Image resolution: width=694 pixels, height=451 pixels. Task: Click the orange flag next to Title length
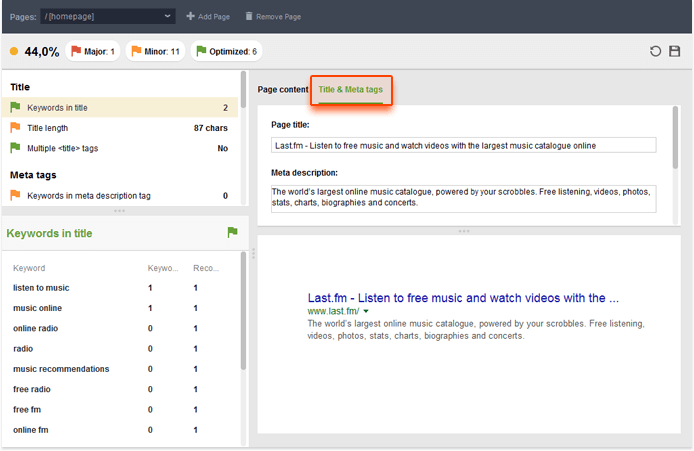[15, 128]
